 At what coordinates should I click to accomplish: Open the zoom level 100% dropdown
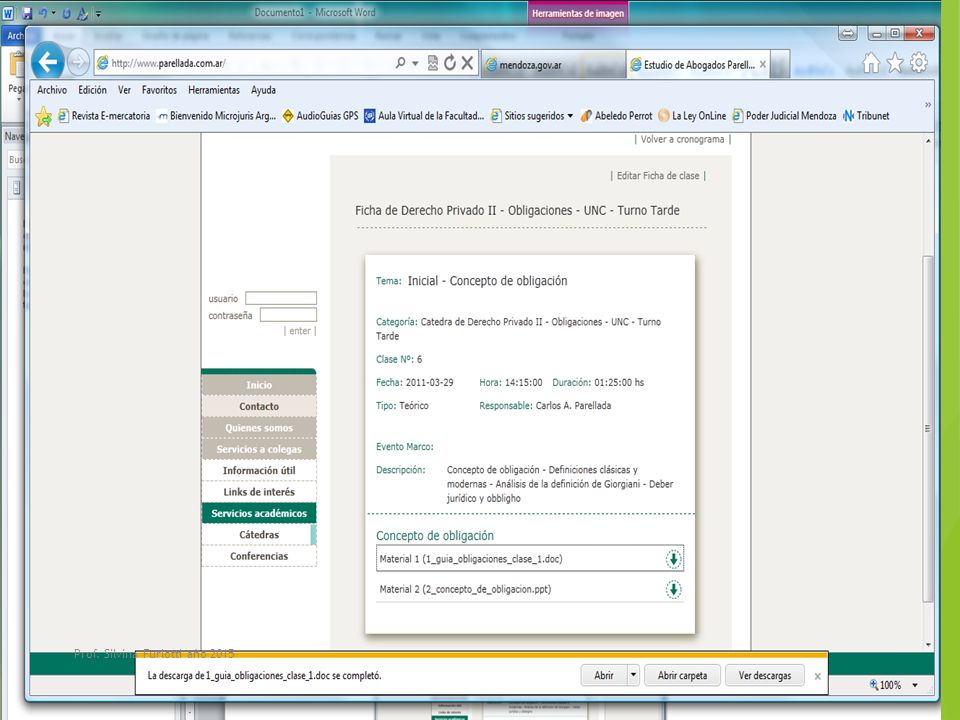tap(915, 685)
